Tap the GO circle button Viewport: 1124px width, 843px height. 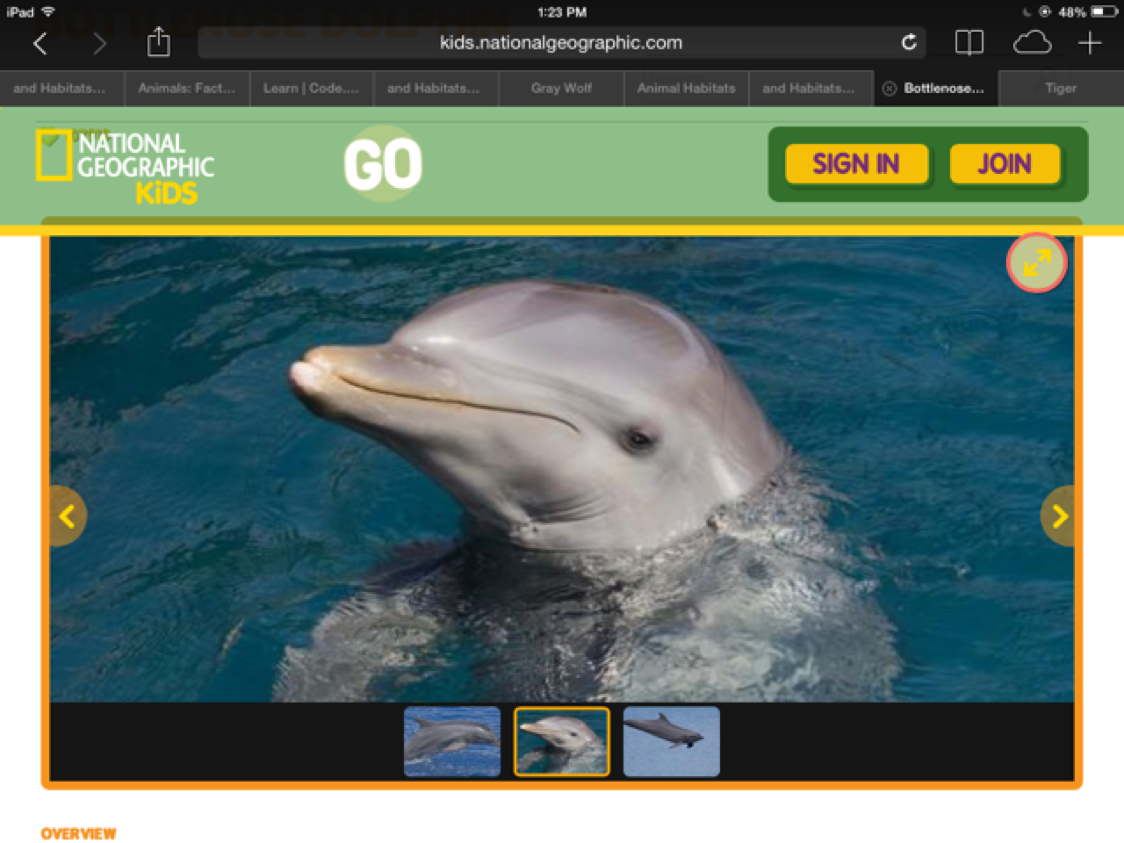383,164
